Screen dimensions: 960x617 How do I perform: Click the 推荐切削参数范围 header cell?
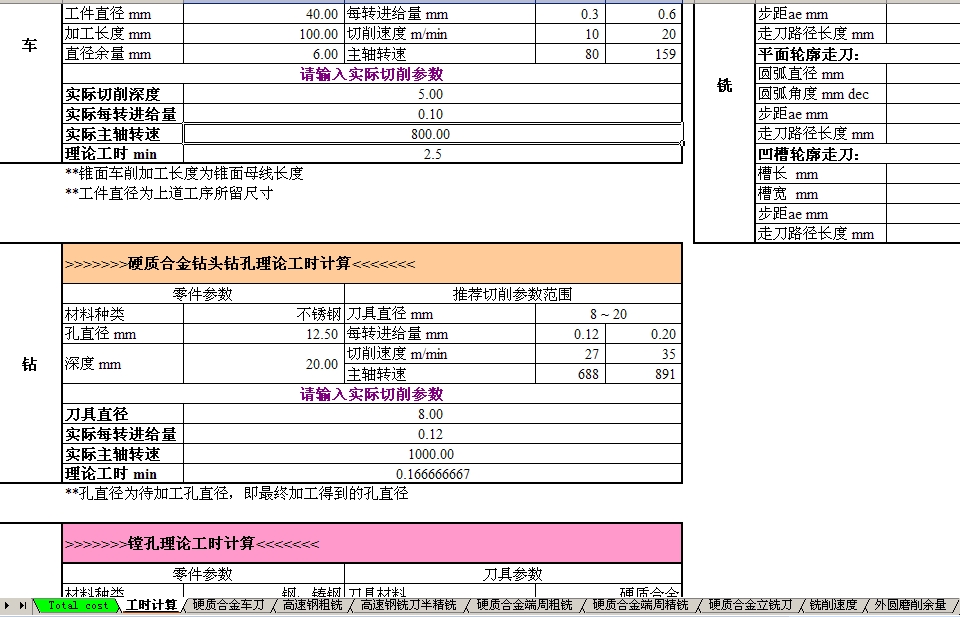pos(513,294)
